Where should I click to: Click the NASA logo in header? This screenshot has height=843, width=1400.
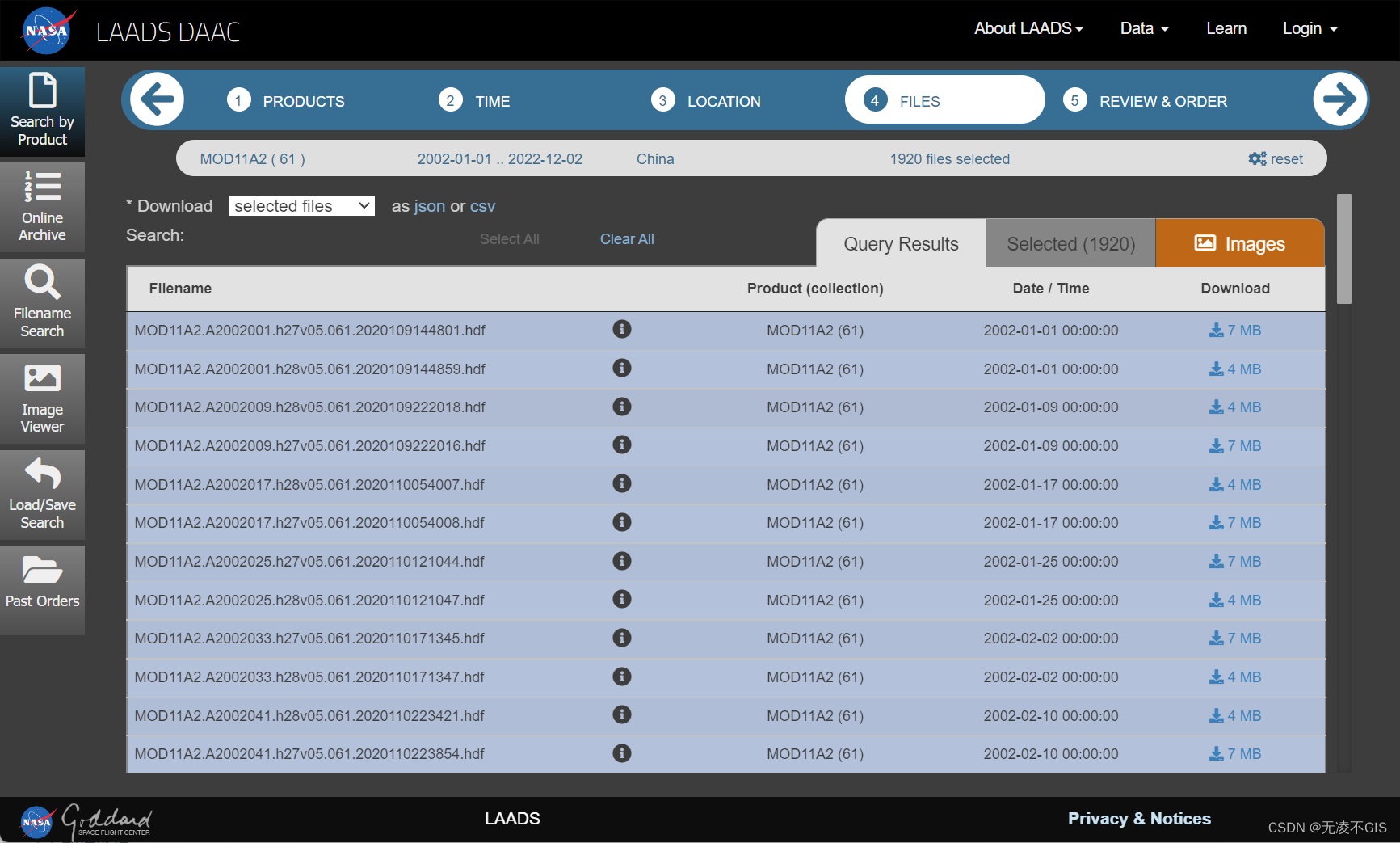click(48, 31)
